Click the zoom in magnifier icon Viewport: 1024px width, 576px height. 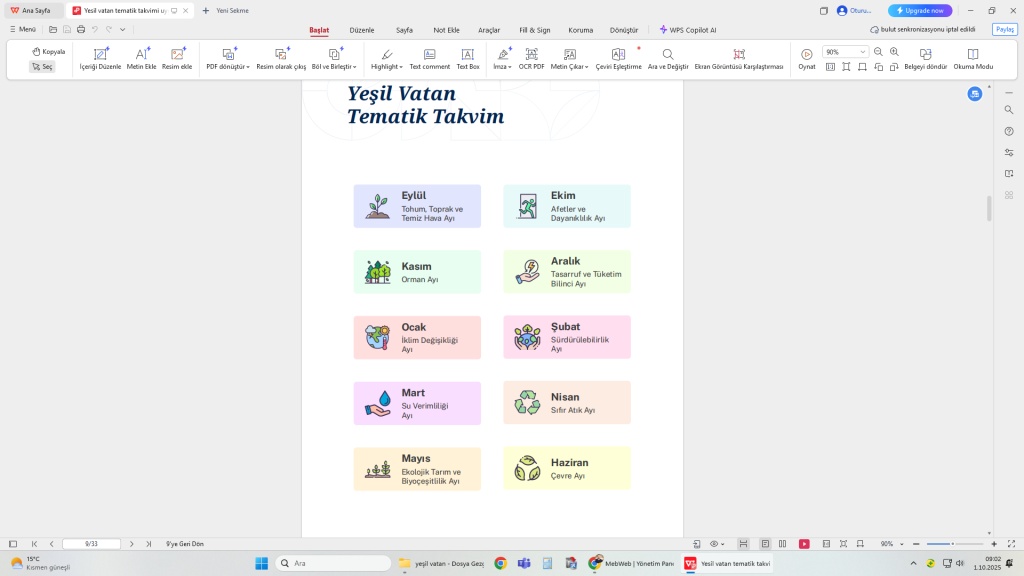pos(893,52)
